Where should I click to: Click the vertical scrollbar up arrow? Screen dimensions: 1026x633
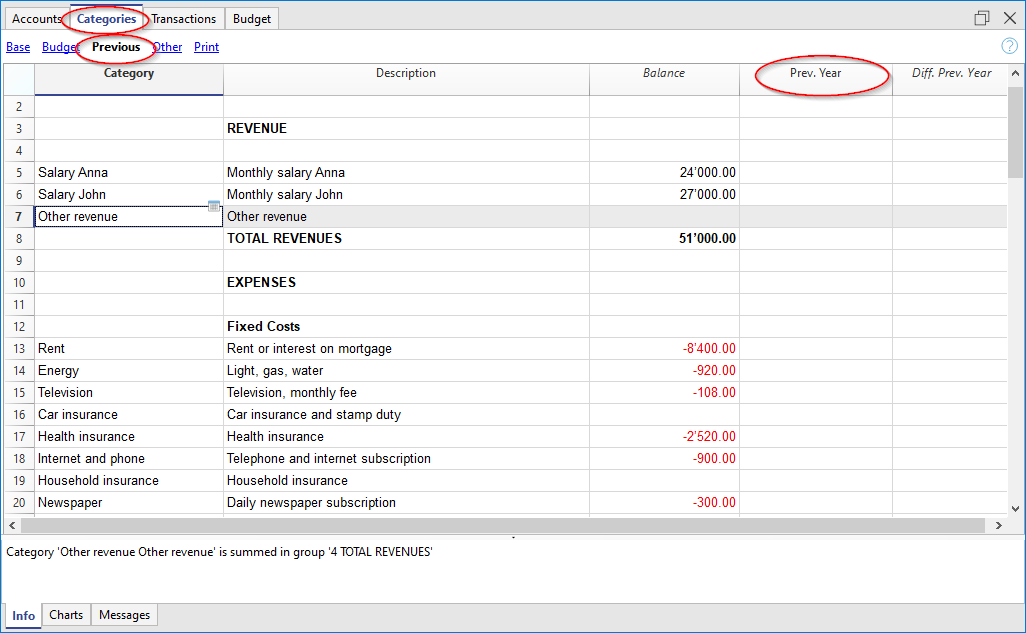(x=1016, y=74)
